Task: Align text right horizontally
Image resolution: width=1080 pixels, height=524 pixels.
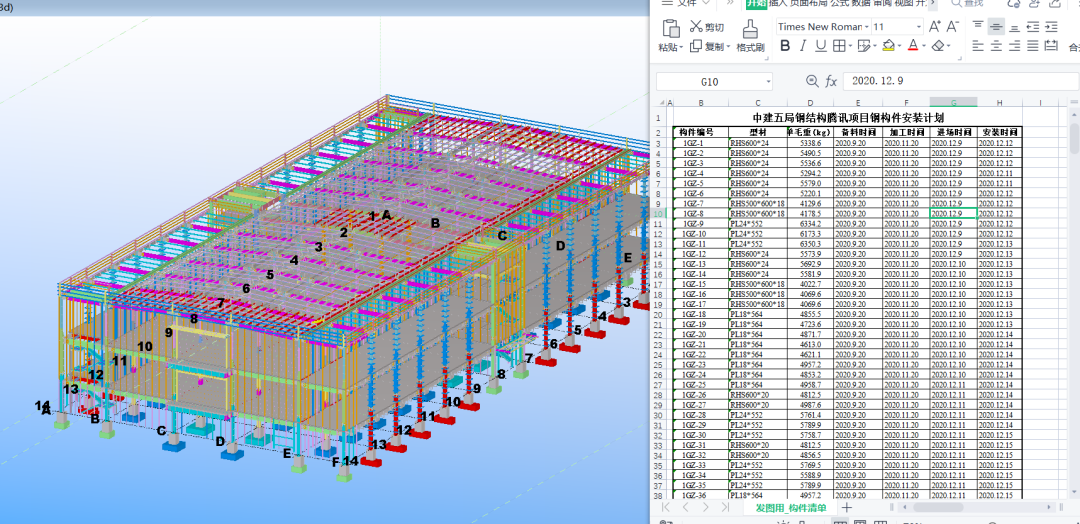Action: 1014,46
